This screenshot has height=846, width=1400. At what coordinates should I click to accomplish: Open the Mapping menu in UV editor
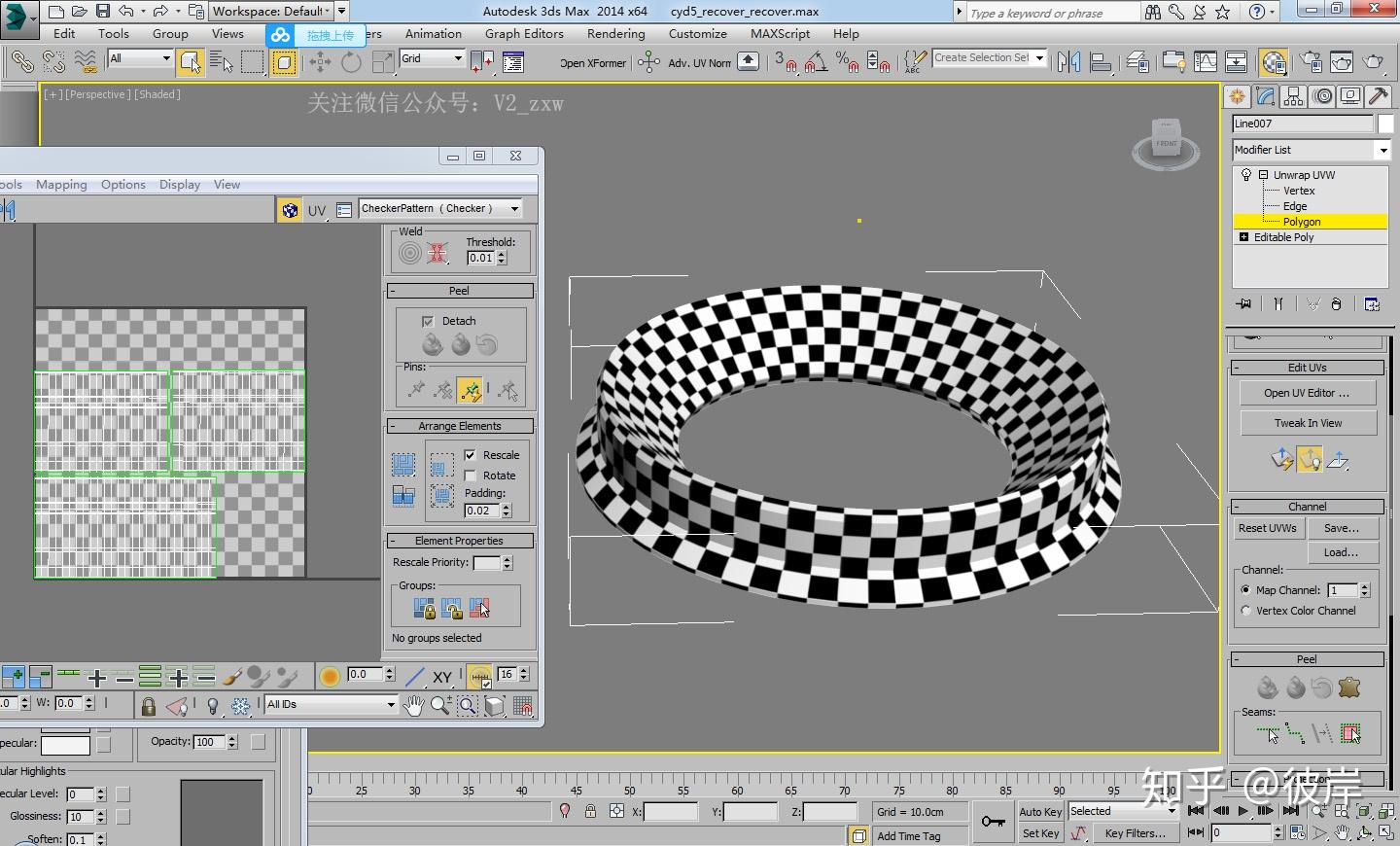coord(61,184)
